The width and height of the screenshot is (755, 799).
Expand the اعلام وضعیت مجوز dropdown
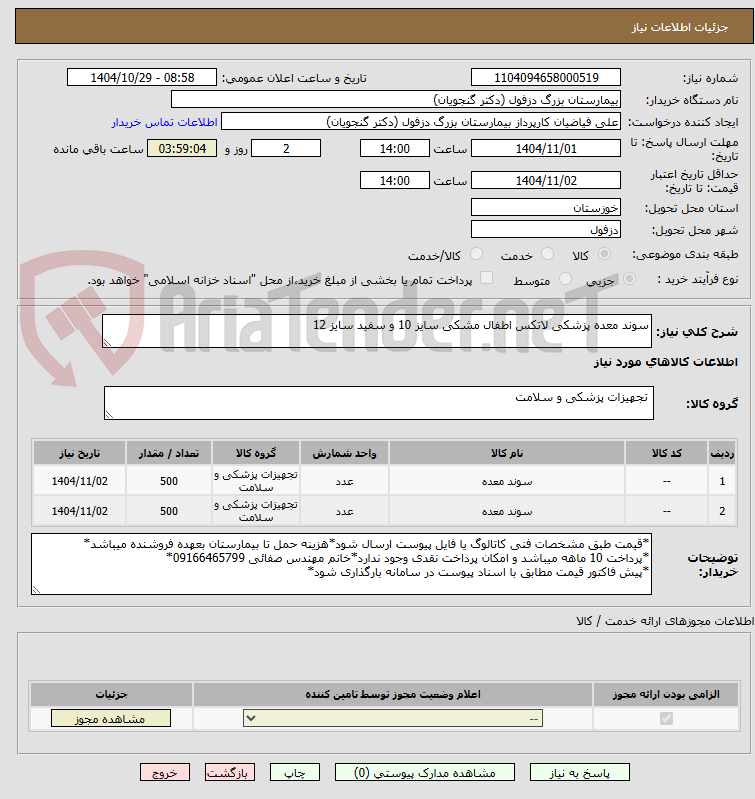click(393, 718)
